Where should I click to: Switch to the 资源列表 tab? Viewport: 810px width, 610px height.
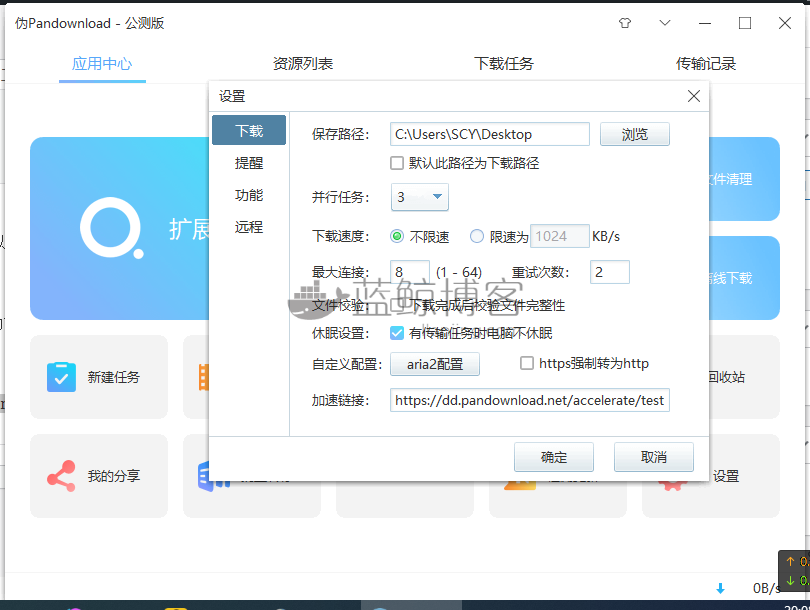click(x=303, y=64)
